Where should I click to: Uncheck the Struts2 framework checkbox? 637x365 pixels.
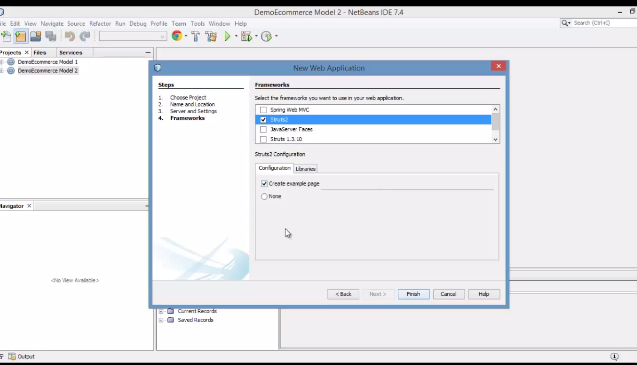263,119
